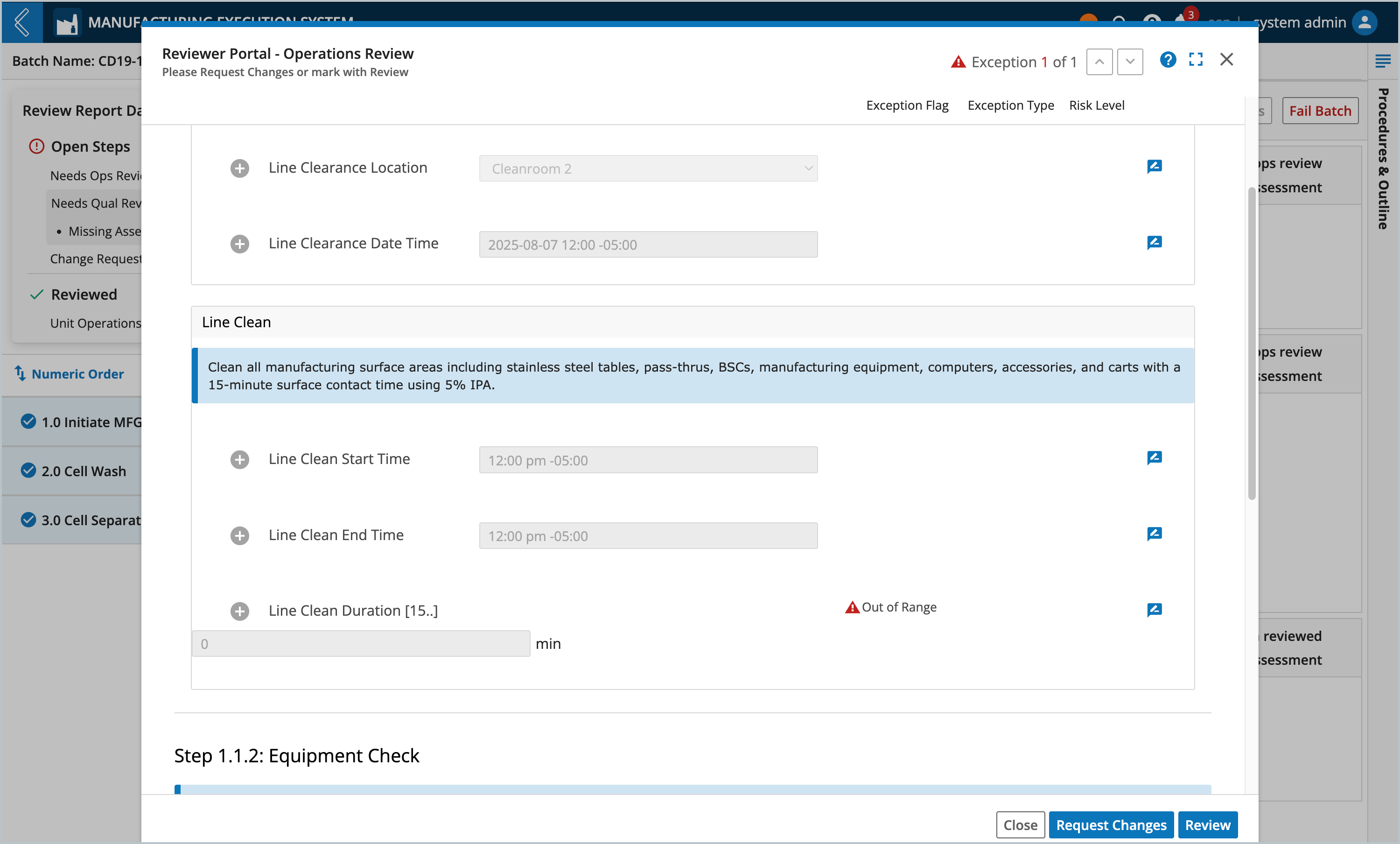The image size is (1400, 844).
Task: Click the Line Clean Duration min field
Action: click(x=361, y=643)
